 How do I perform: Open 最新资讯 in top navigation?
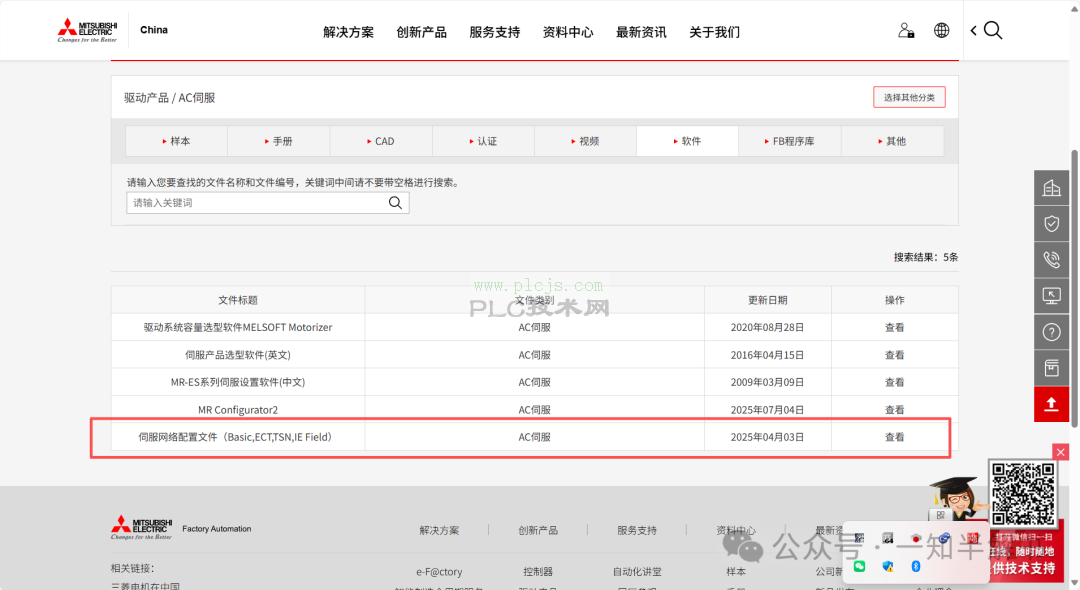[x=641, y=32]
